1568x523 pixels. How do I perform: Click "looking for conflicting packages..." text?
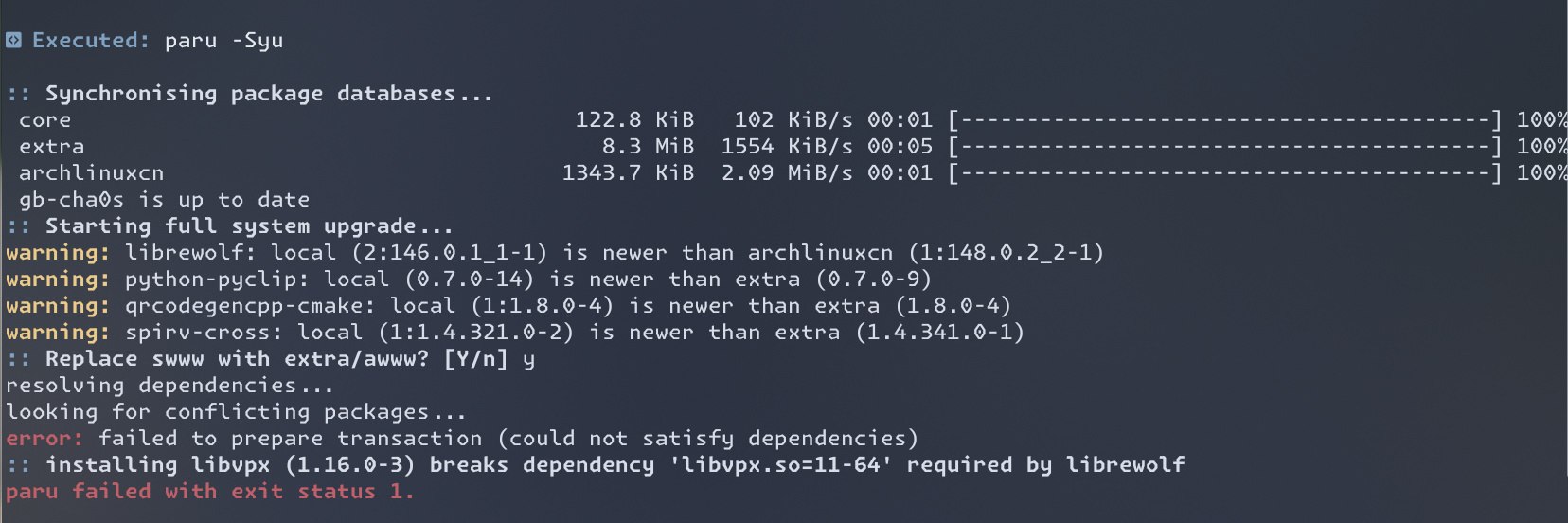pos(236,412)
